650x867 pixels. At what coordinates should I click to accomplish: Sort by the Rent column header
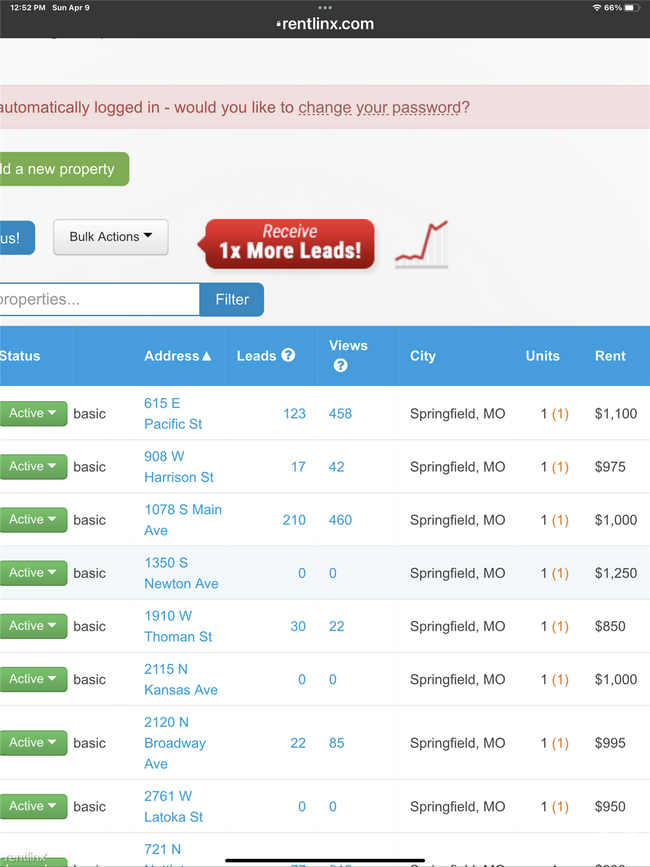click(610, 356)
